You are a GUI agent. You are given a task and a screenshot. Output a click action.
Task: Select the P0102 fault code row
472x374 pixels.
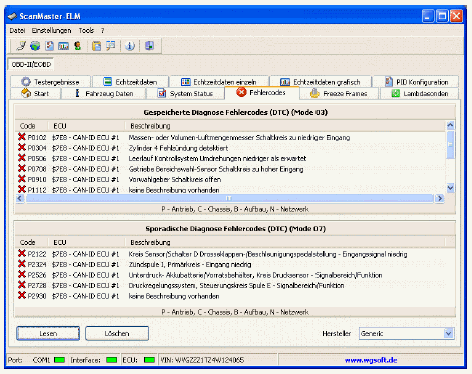click(x=230, y=137)
